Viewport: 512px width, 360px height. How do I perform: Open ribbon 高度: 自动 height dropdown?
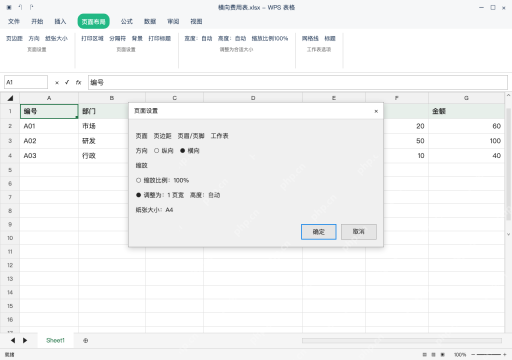click(x=232, y=39)
